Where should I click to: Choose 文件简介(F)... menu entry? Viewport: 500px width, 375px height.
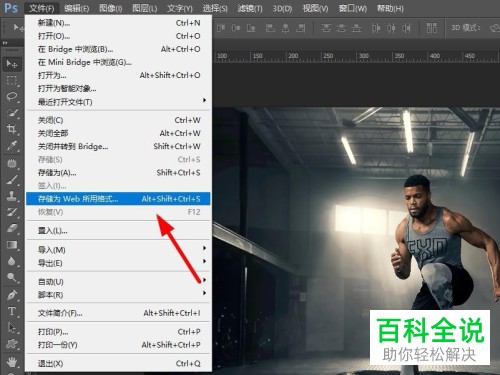(x=118, y=313)
